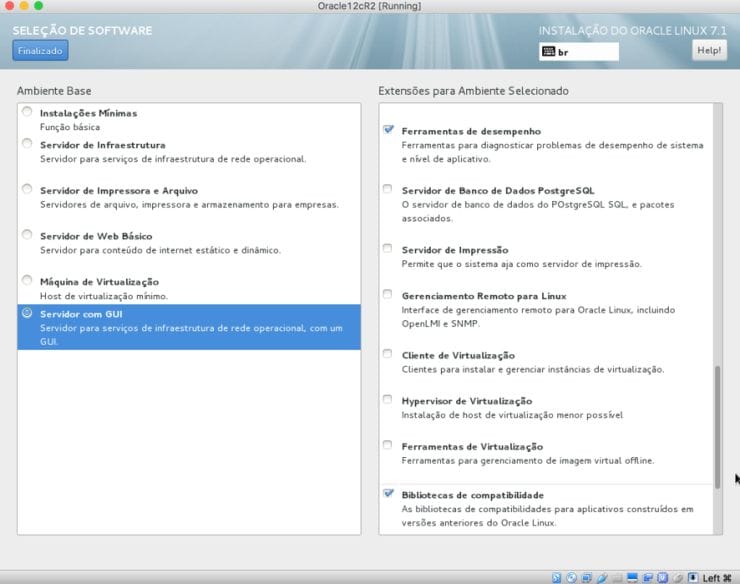
Task: Uncheck Ferramentas de desempenho checkbox
Action: 388,129
